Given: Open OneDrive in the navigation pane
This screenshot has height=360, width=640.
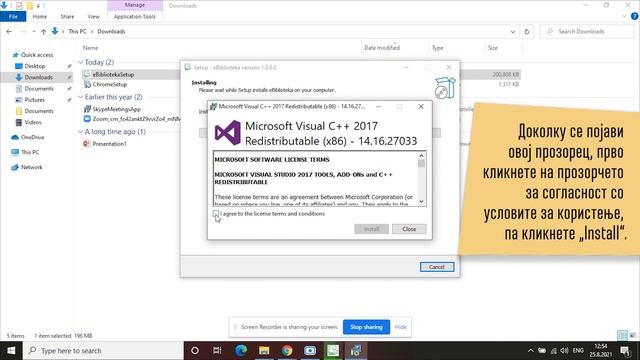Looking at the screenshot, I should click(32, 137).
